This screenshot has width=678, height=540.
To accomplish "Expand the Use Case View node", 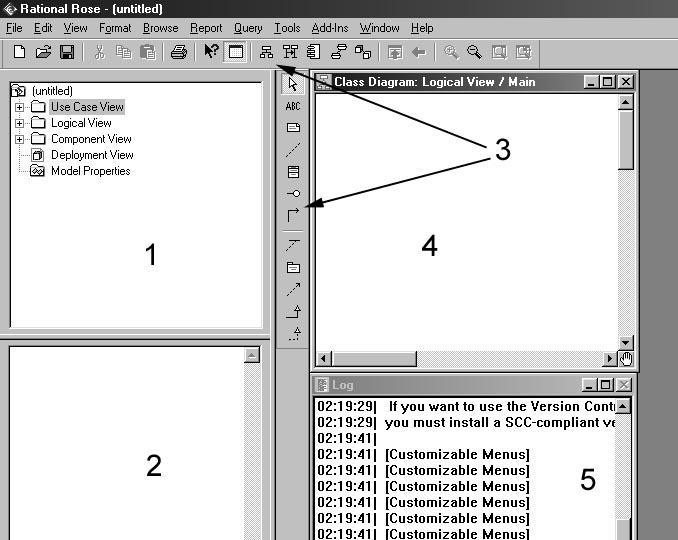I will pyautogui.click(x=19, y=107).
